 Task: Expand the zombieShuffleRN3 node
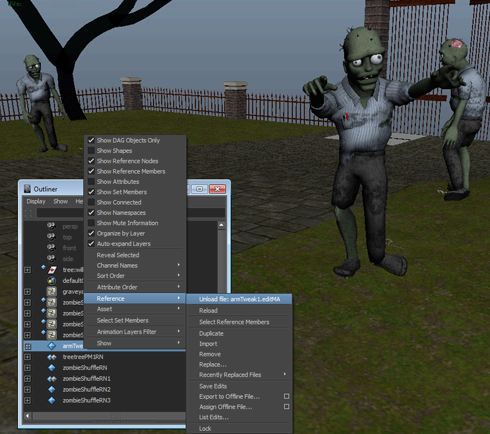click(x=28, y=400)
